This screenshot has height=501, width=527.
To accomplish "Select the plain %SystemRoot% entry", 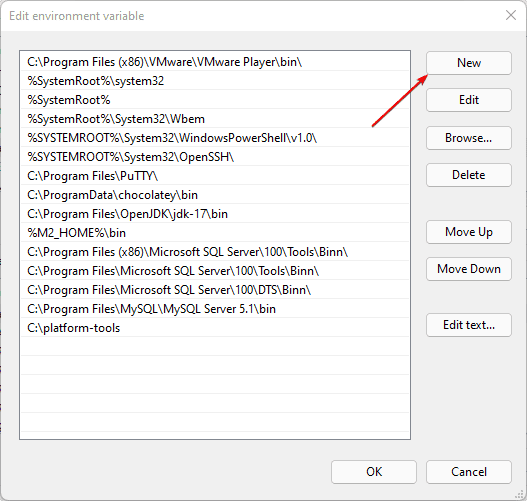I will 215,100.
